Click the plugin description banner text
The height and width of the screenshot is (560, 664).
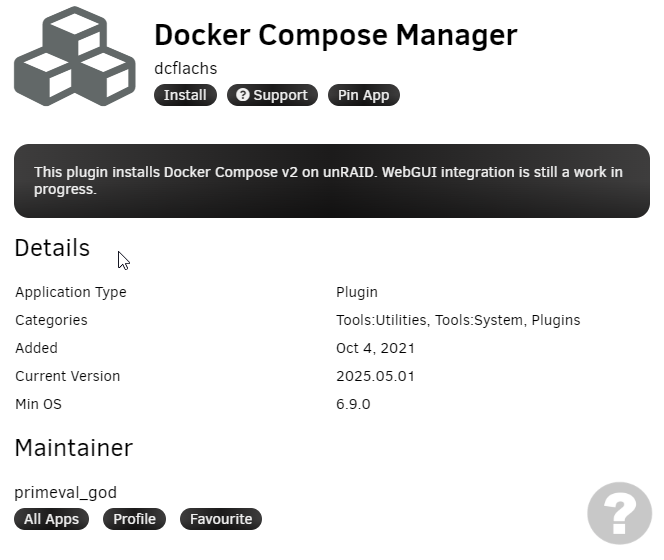[328, 180]
